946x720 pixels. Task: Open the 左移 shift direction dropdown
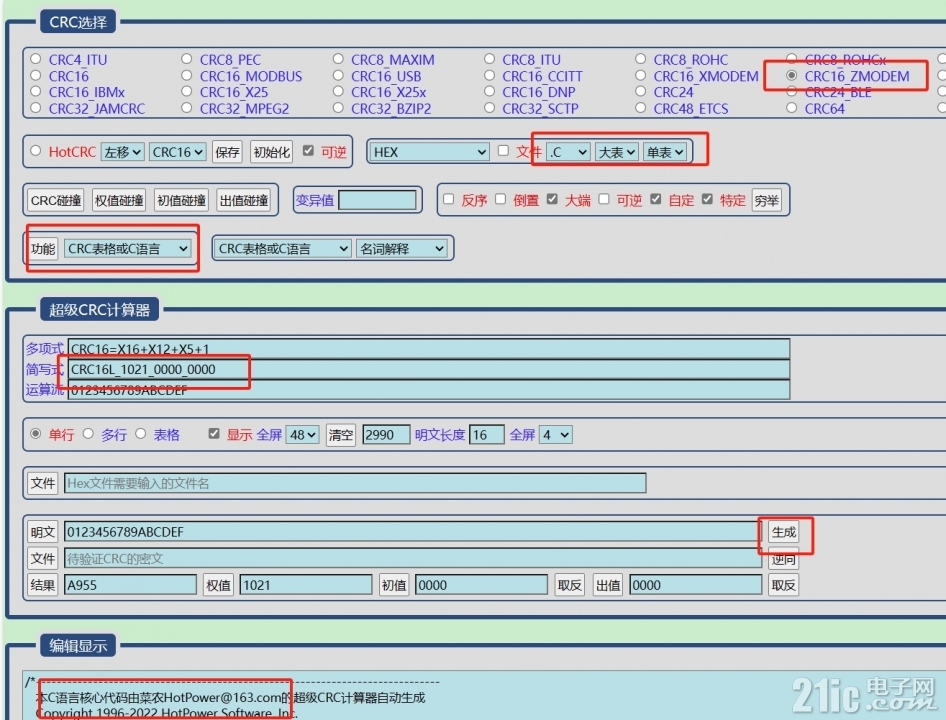pyautogui.click(x=122, y=152)
